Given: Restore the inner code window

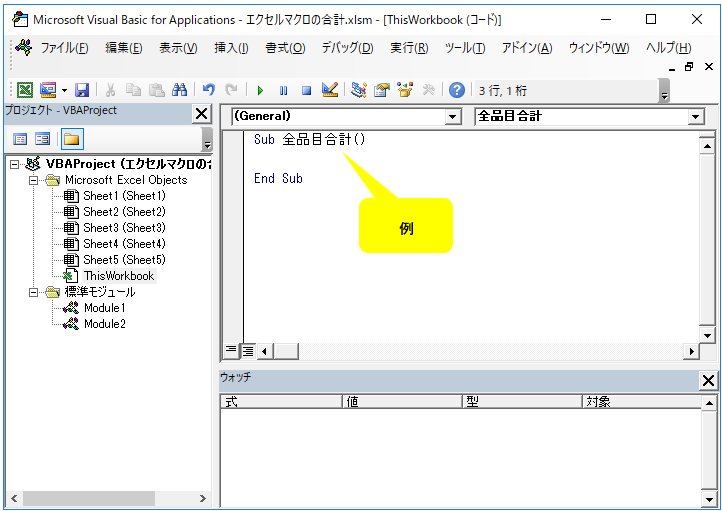Looking at the screenshot, I should (689, 67).
